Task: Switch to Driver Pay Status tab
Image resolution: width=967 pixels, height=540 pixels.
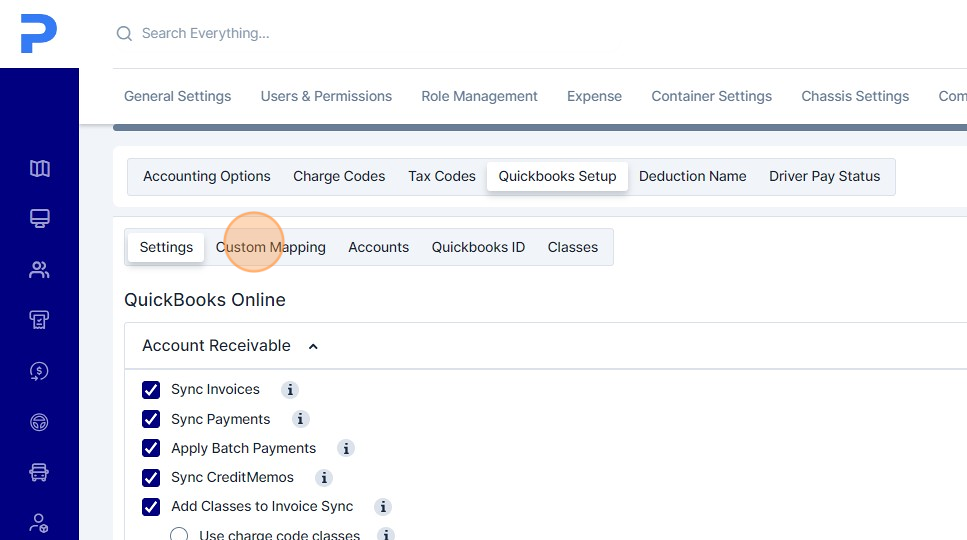Action: point(825,176)
